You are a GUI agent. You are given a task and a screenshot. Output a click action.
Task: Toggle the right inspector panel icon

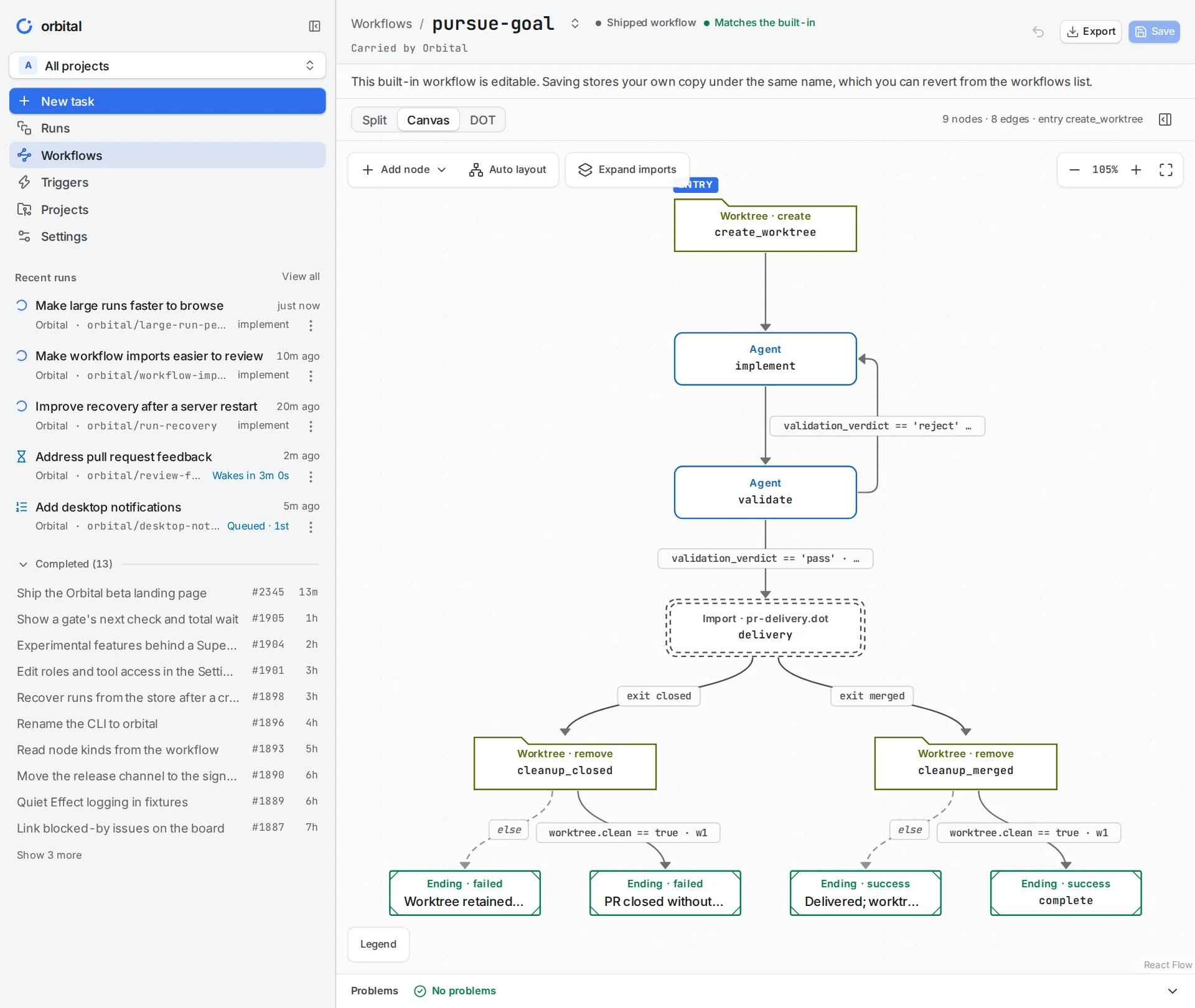tap(1166, 119)
